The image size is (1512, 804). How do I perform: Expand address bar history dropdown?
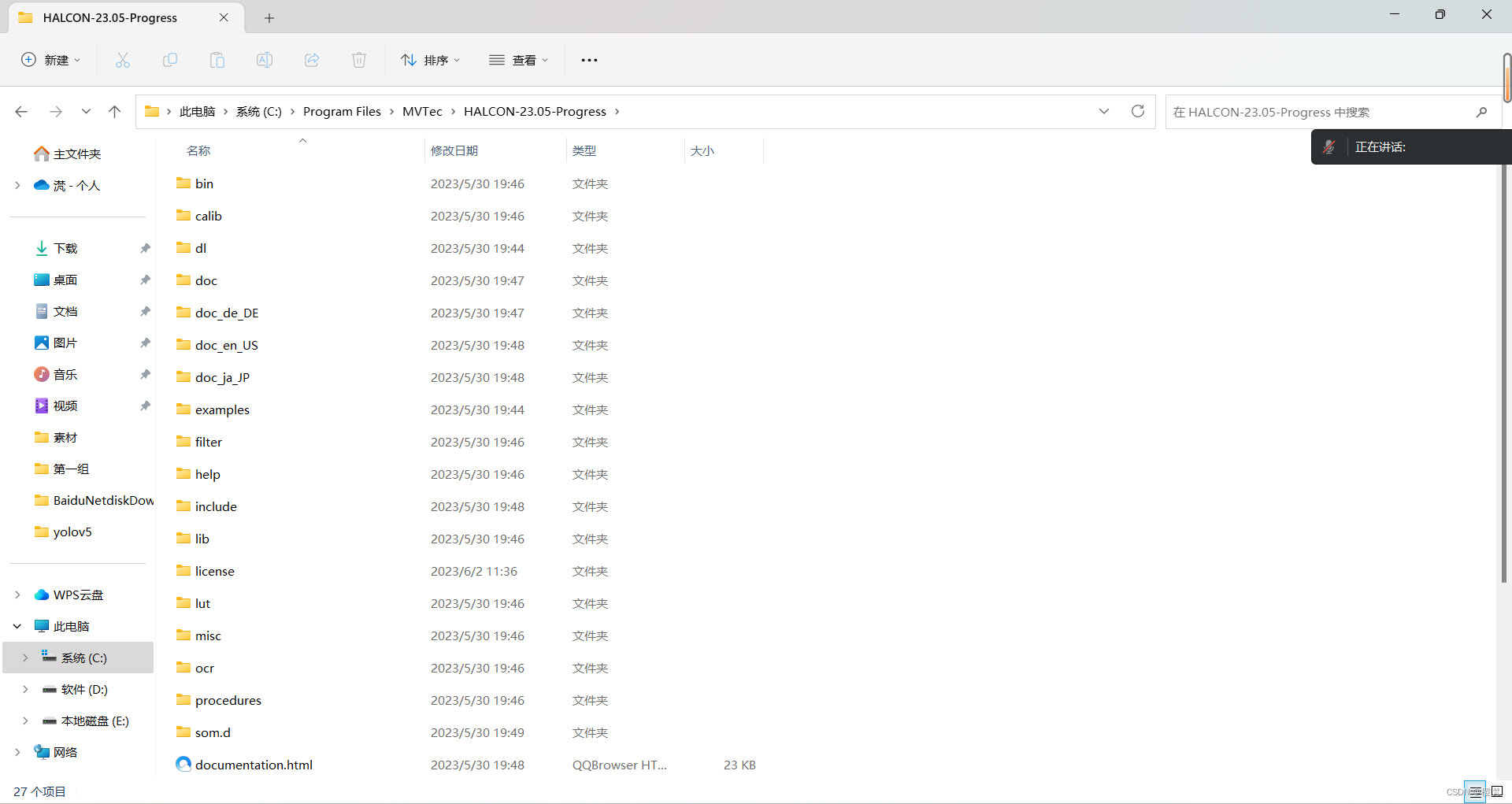click(1104, 111)
